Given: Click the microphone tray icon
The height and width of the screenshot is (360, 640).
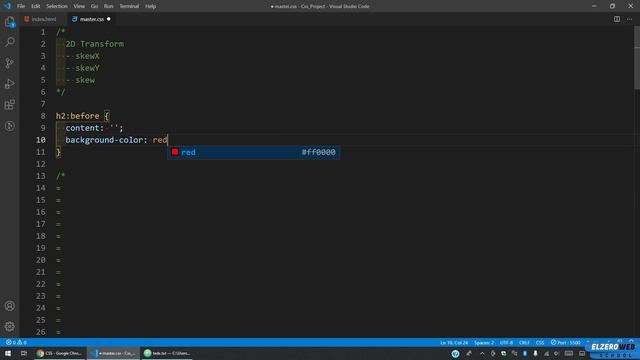Looking at the screenshot, I should point(535,353).
